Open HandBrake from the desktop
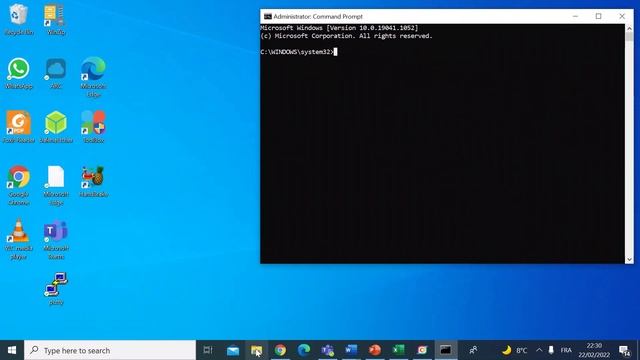The image size is (640, 360). point(93,182)
